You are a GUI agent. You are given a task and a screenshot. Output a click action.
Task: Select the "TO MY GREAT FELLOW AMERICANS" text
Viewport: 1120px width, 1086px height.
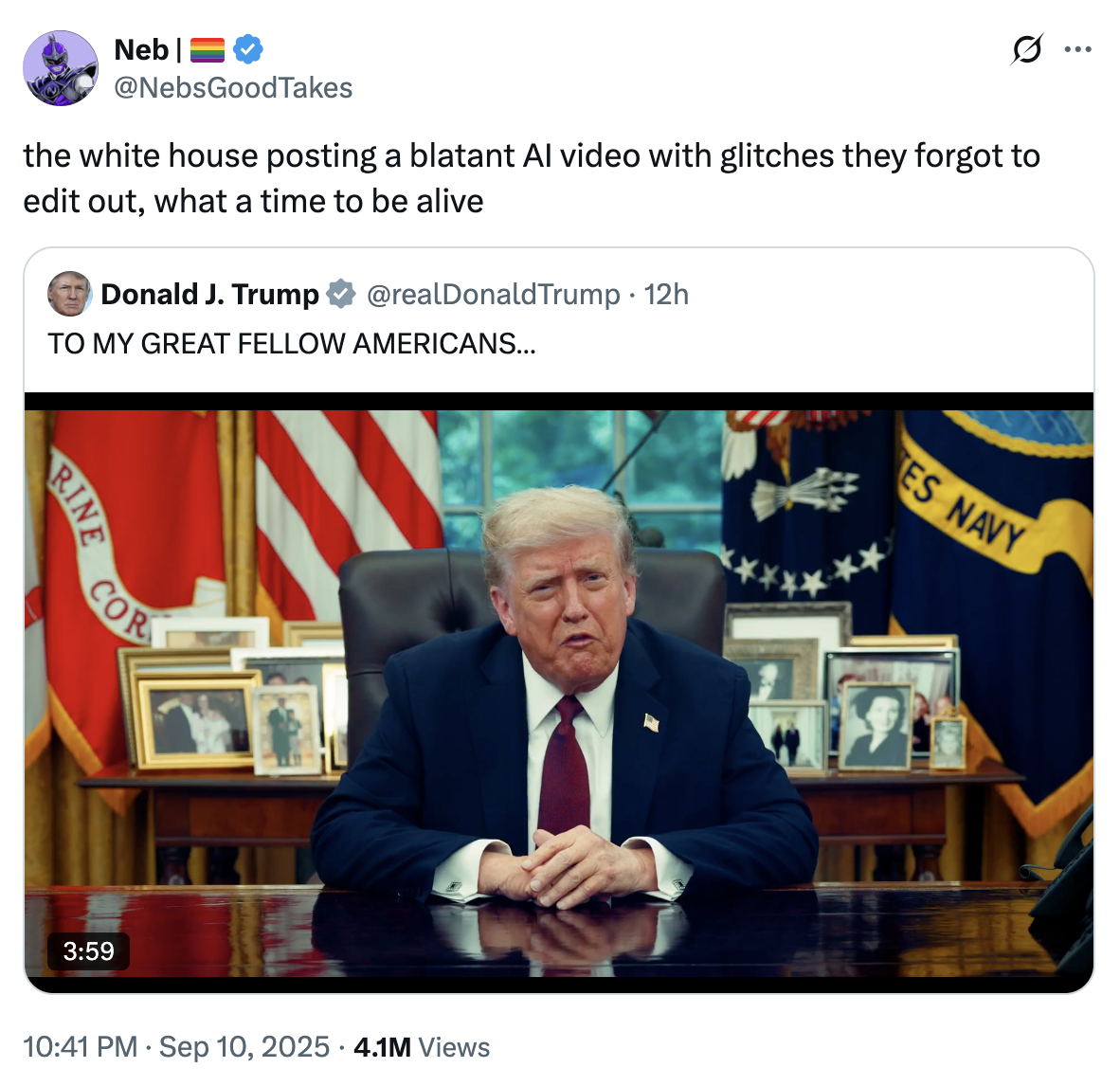click(292, 344)
